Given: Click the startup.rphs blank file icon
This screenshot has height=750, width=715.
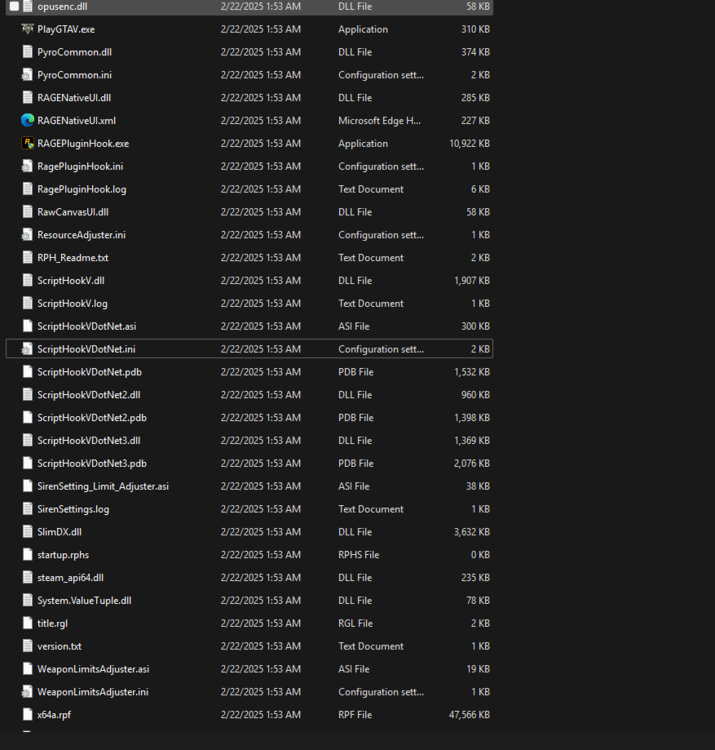Looking at the screenshot, I should point(28,555).
